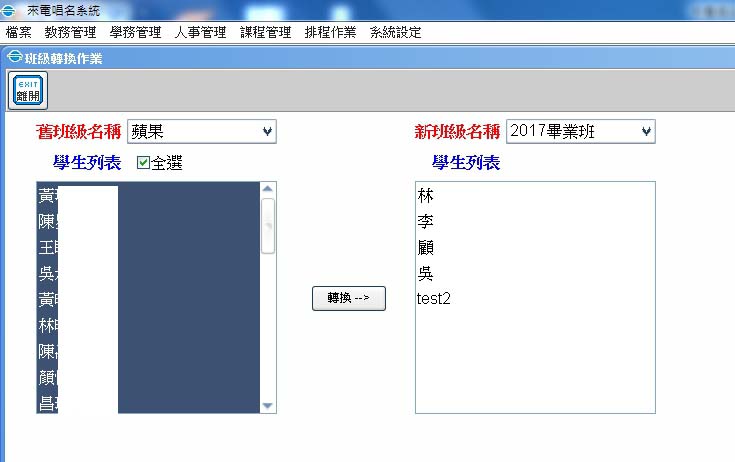The image size is (735, 462).
Task: Open the 教務管理 menu
Action: pyautogui.click(x=70, y=32)
